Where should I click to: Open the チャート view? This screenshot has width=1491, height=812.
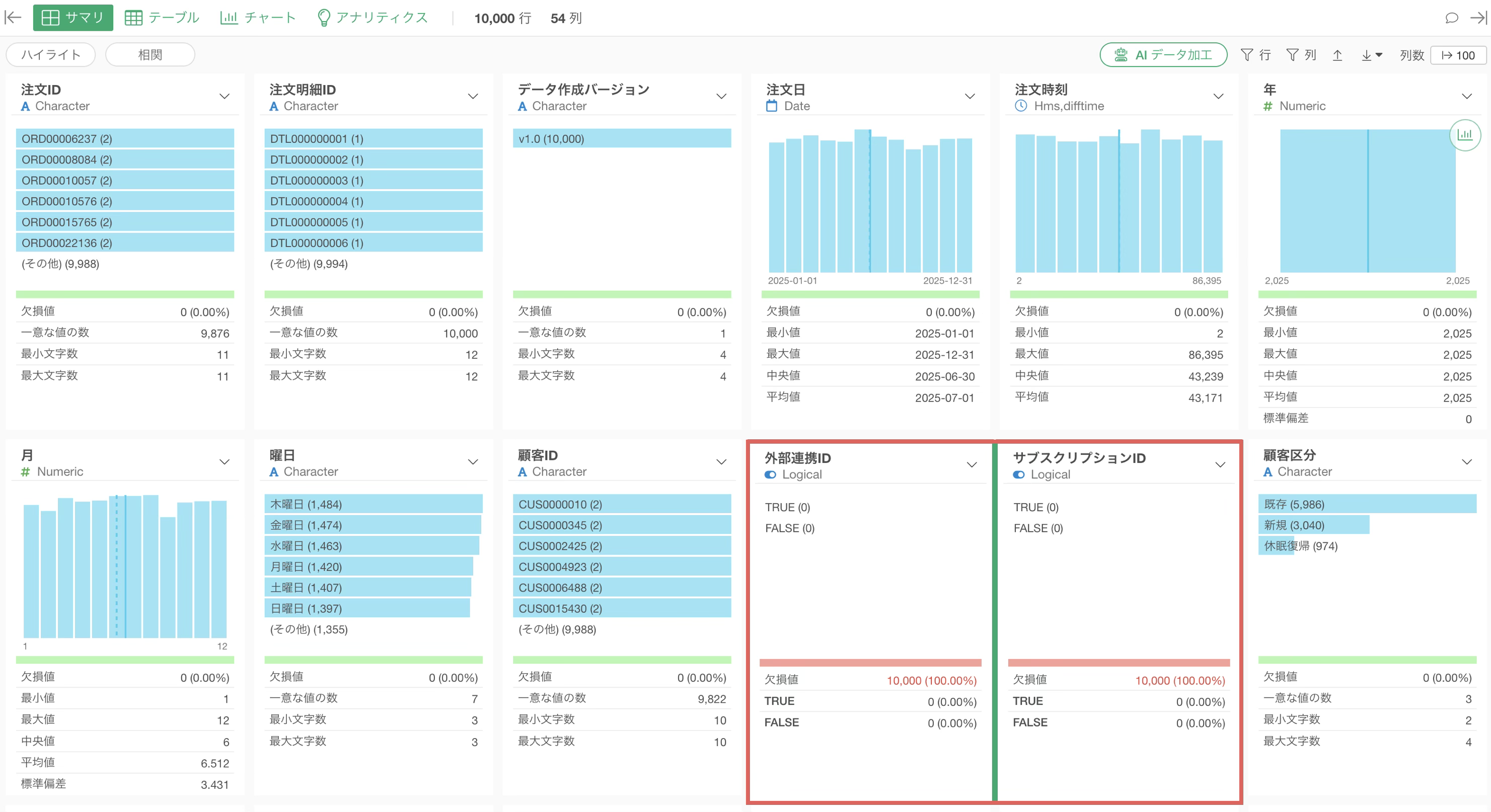(258, 17)
